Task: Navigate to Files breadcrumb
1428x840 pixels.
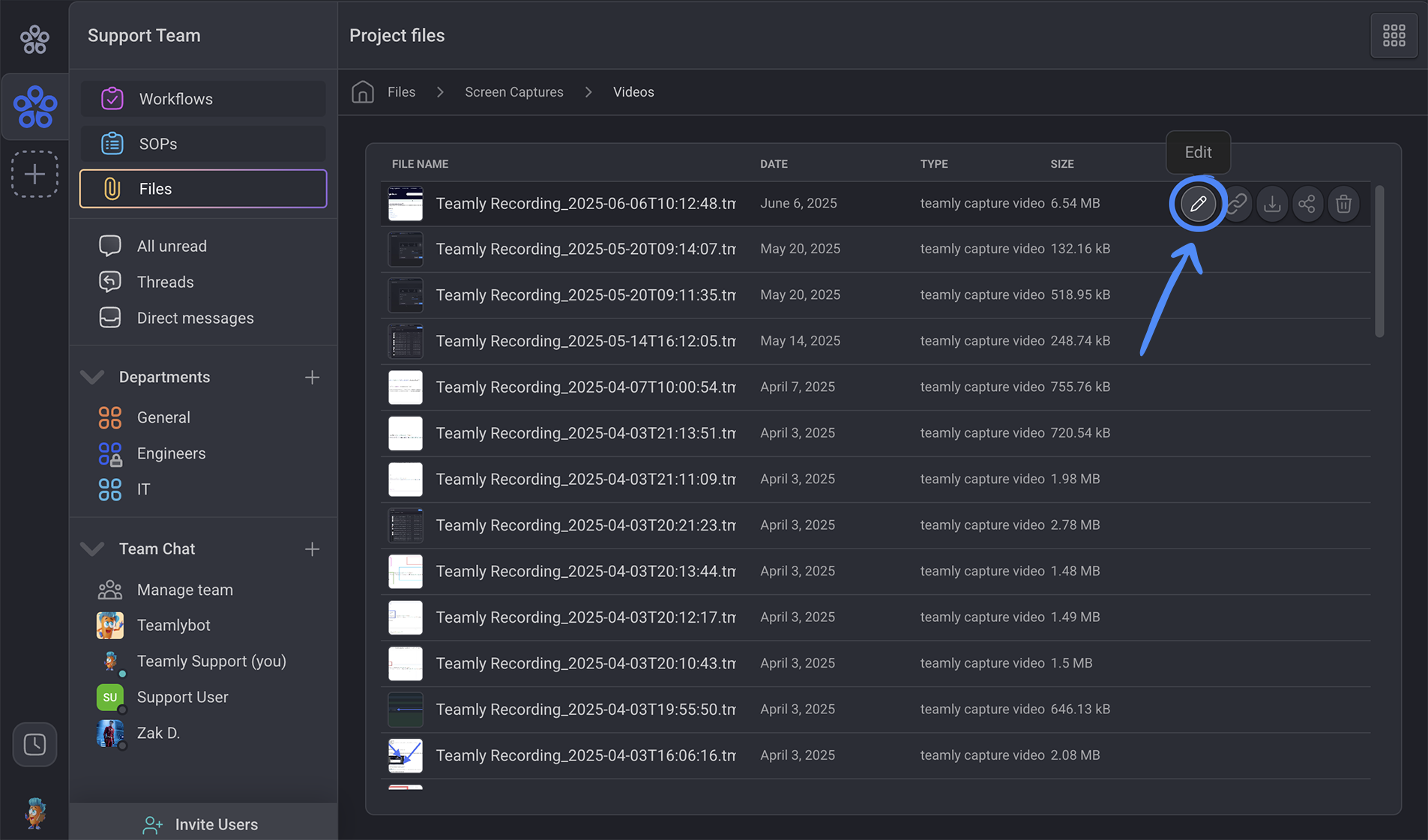Action: pos(401,91)
